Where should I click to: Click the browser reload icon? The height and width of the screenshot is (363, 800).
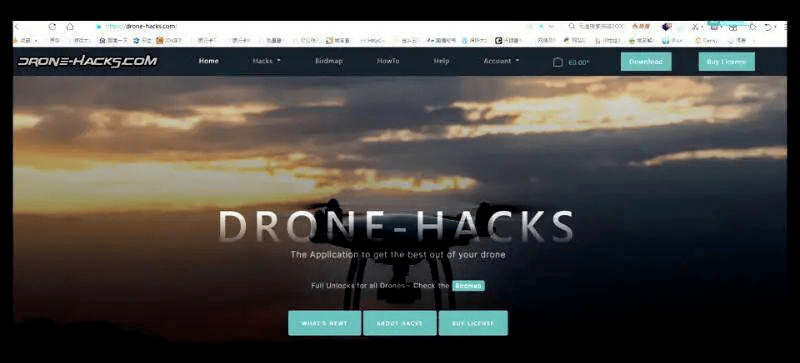(52, 27)
